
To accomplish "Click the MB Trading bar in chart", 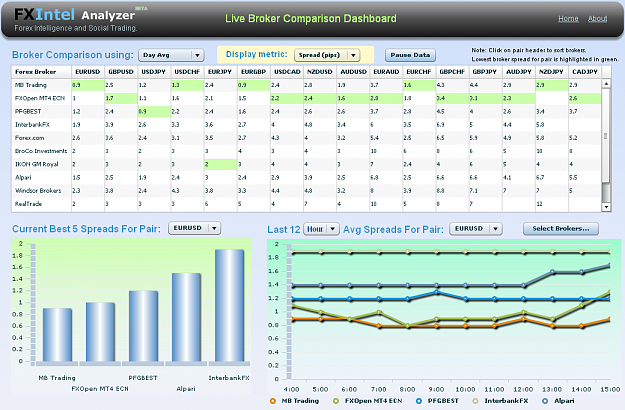I will click(57, 335).
